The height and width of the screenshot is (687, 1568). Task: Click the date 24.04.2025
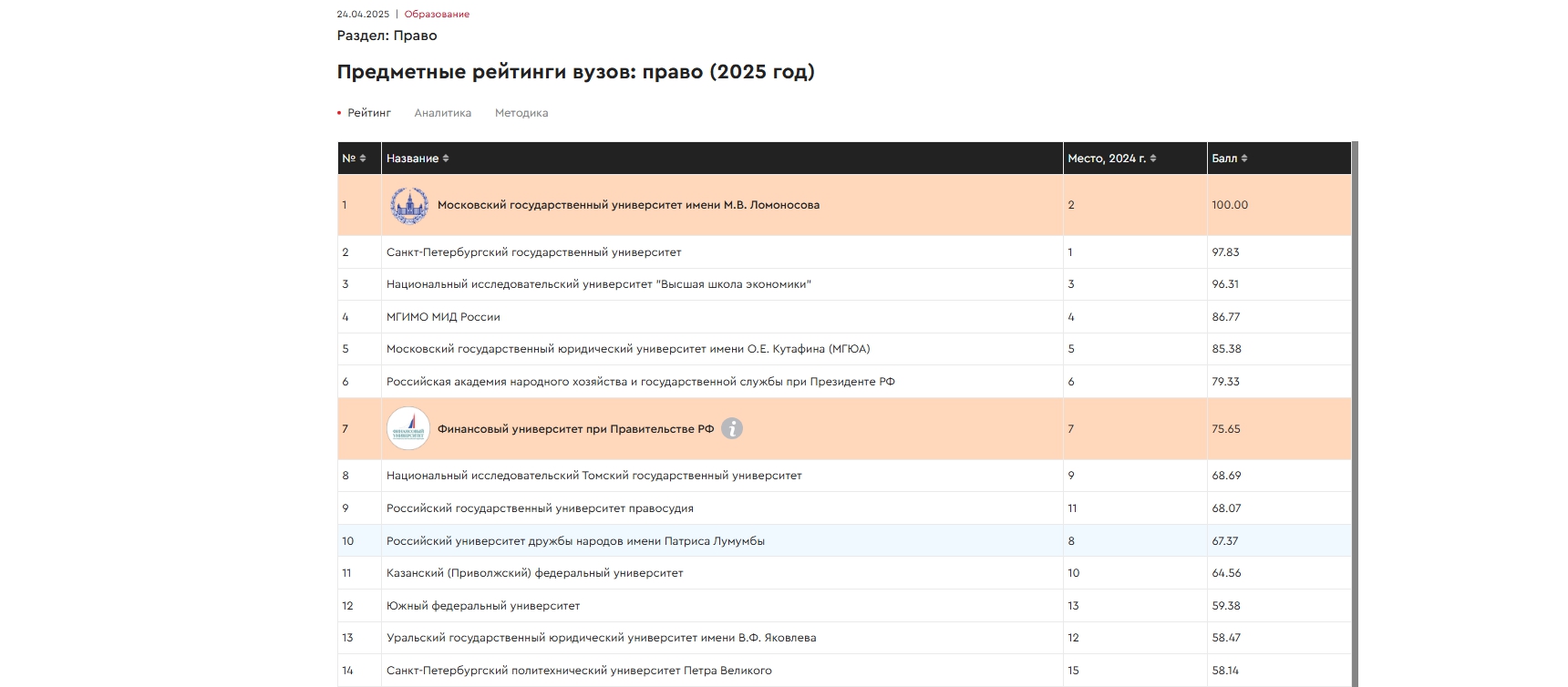[x=363, y=15]
